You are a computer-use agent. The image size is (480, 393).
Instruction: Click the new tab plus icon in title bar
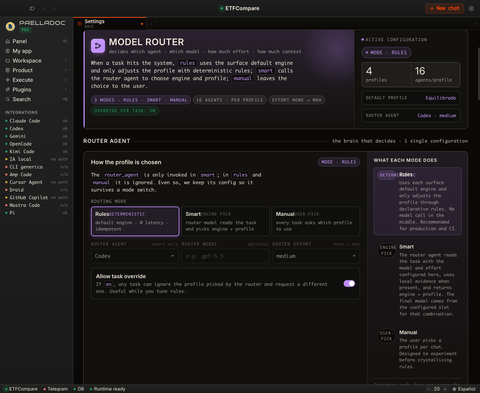click(x=32, y=8)
